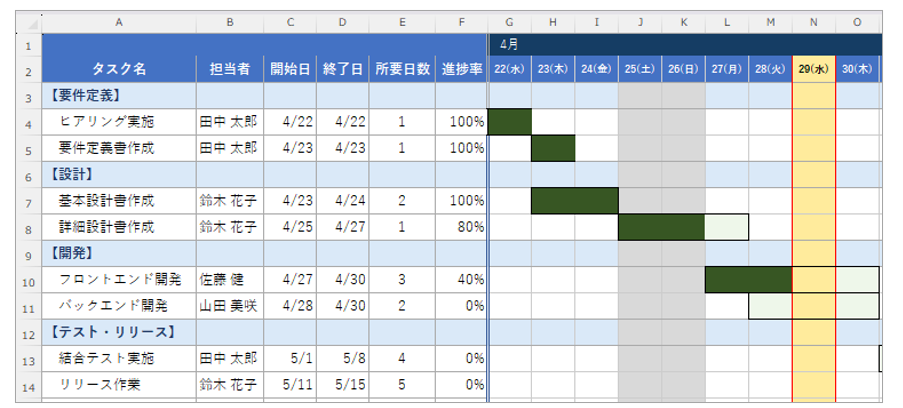This screenshot has height=408, width=903.
Task: Select column B header
Action: (230, 23)
